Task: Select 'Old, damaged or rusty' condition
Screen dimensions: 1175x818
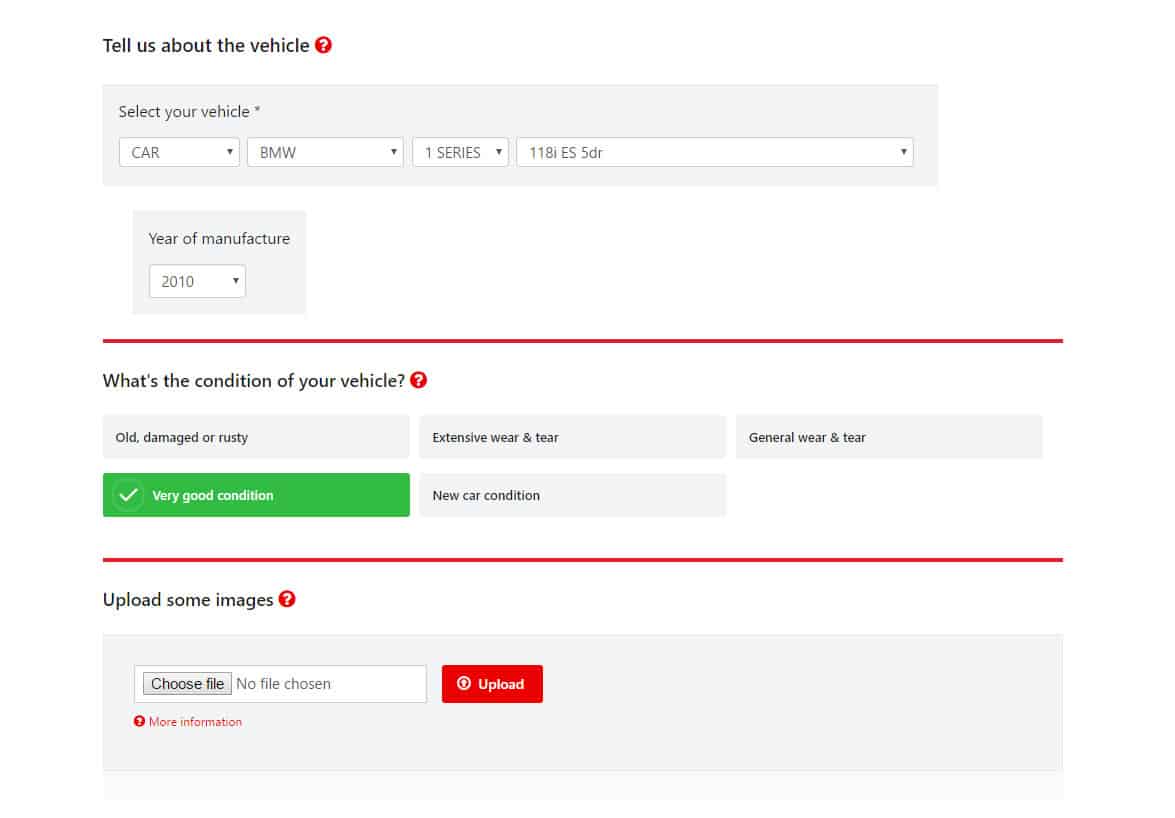Action: 256,437
